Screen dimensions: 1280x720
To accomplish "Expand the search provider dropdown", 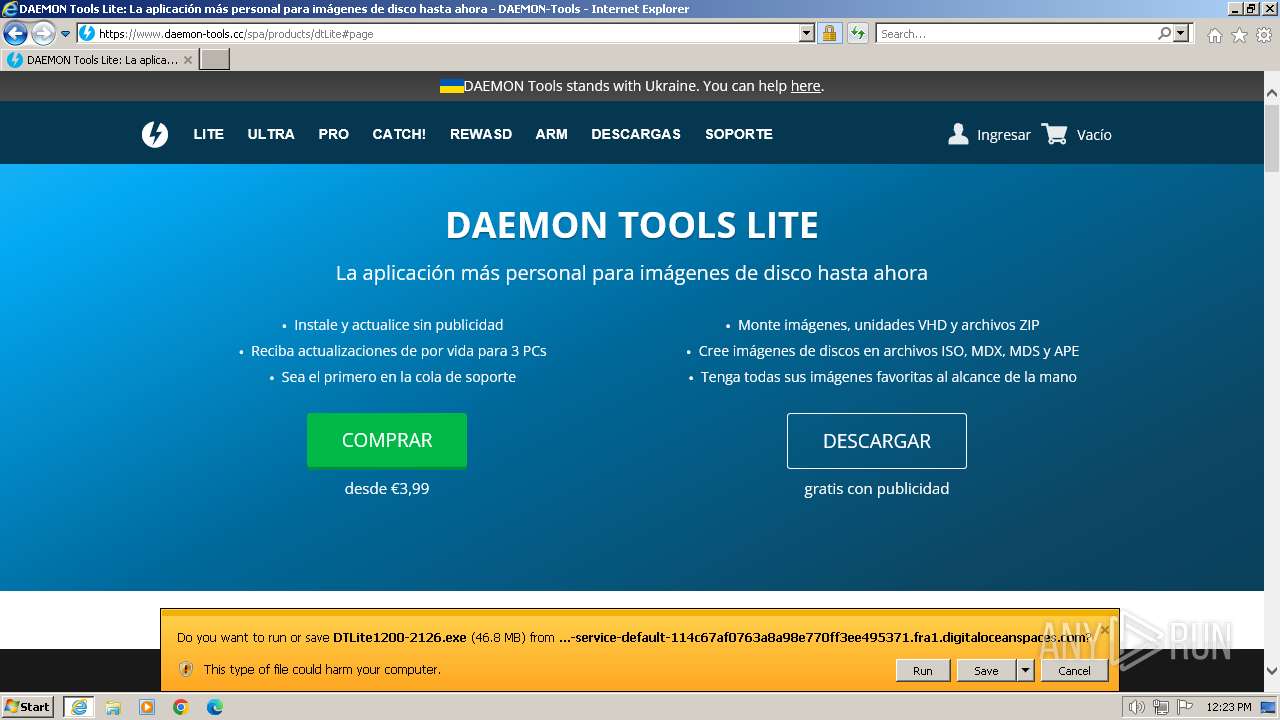I will [1181, 34].
